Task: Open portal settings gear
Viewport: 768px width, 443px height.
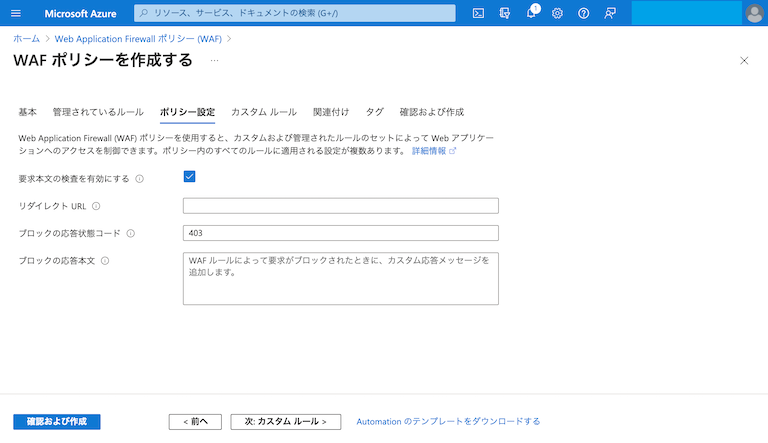Action: point(557,13)
